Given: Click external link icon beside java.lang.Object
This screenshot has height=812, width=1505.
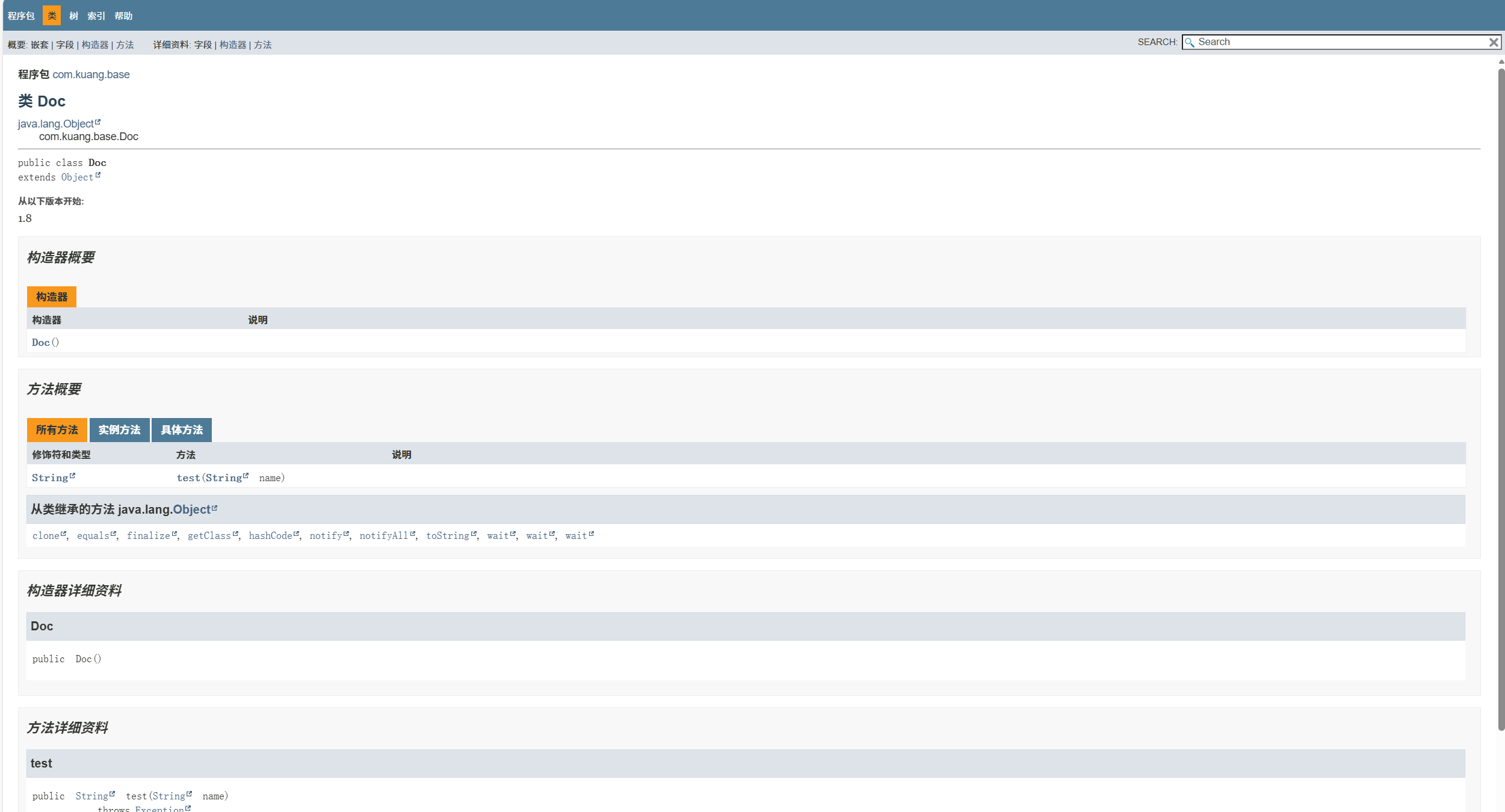Looking at the screenshot, I should 98,122.
